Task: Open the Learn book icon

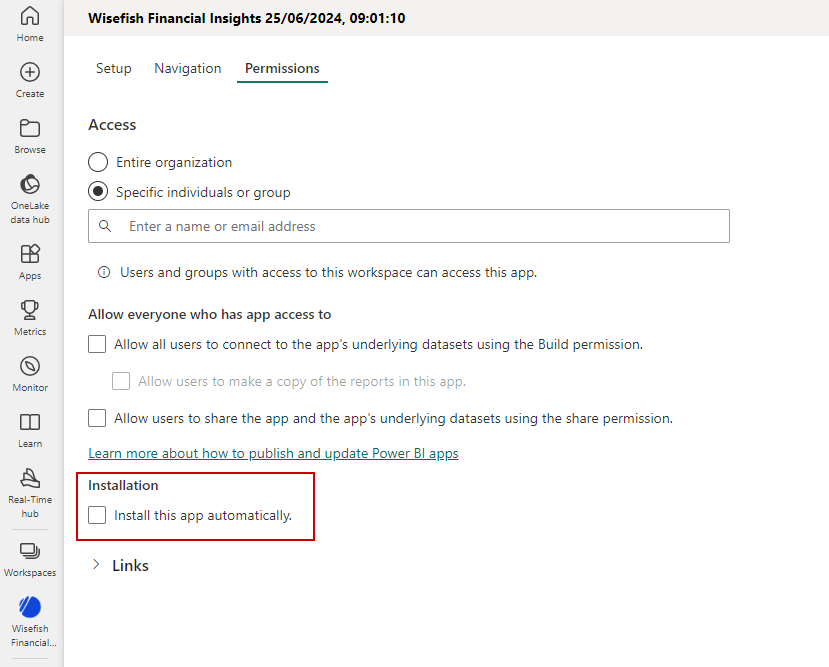Action: pyautogui.click(x=30, y=423)
